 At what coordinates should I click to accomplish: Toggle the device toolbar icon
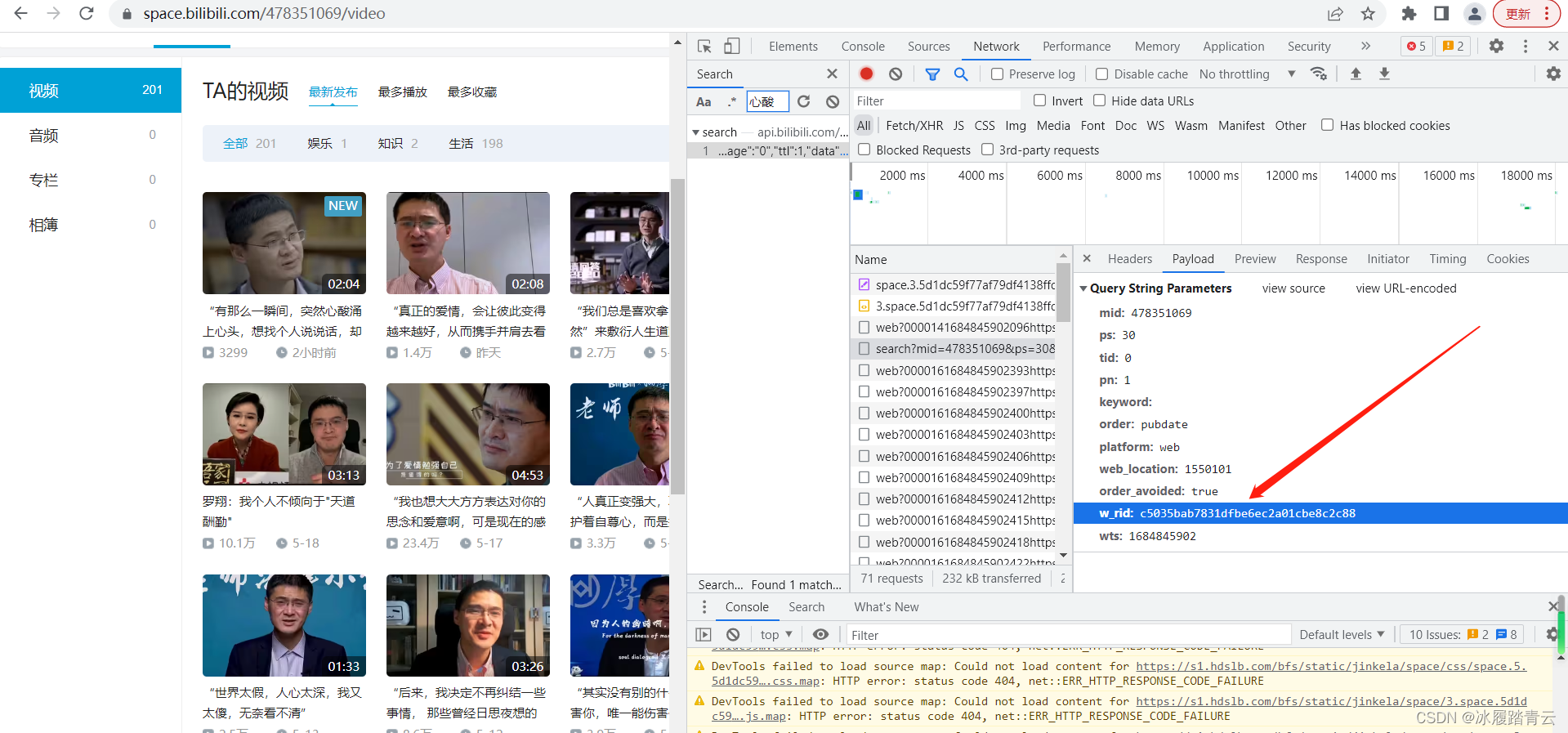tap(732, 47)
